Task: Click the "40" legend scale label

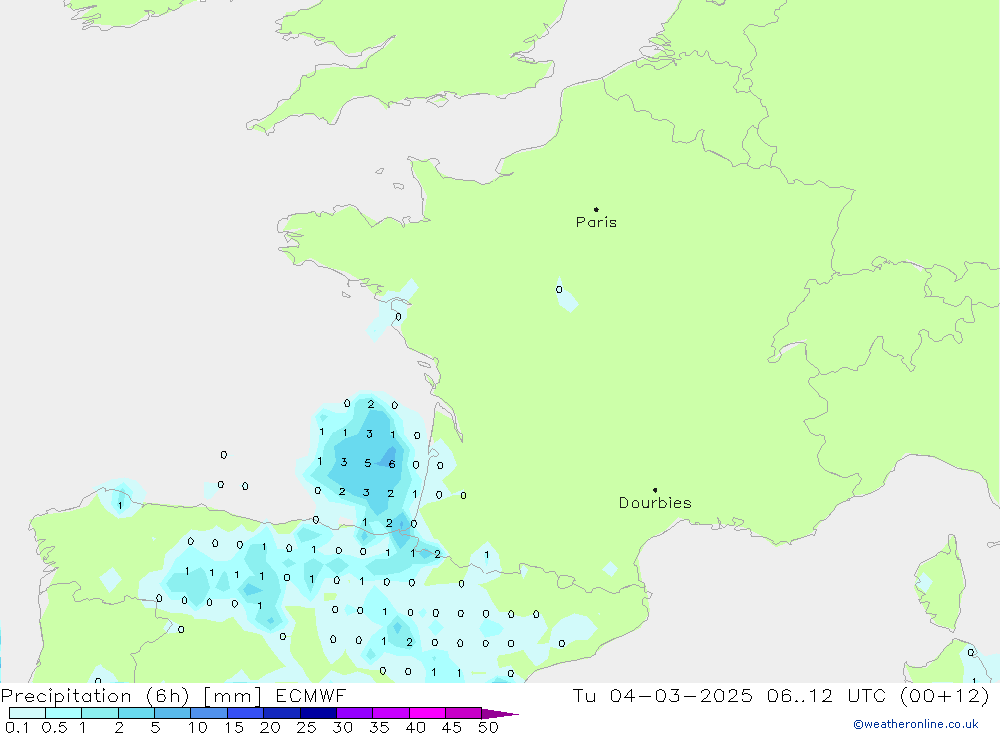Action: click(416, 727)
